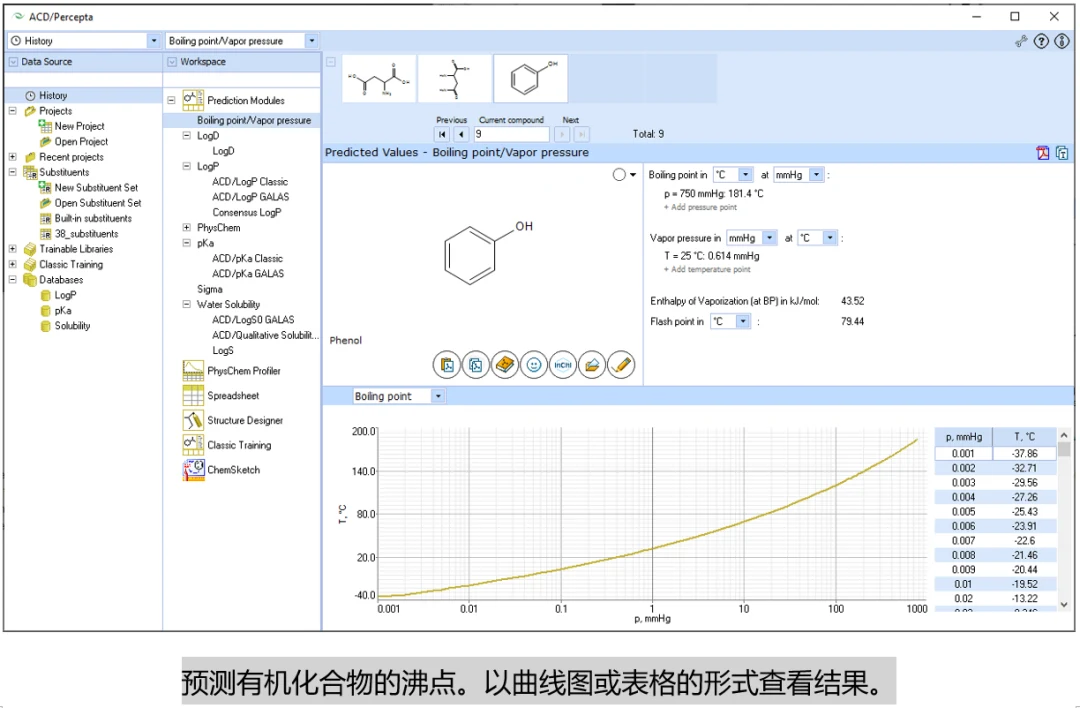Collapse the Projects tree node
Viewport: 1080px width, 708px height.
[12, 111]
